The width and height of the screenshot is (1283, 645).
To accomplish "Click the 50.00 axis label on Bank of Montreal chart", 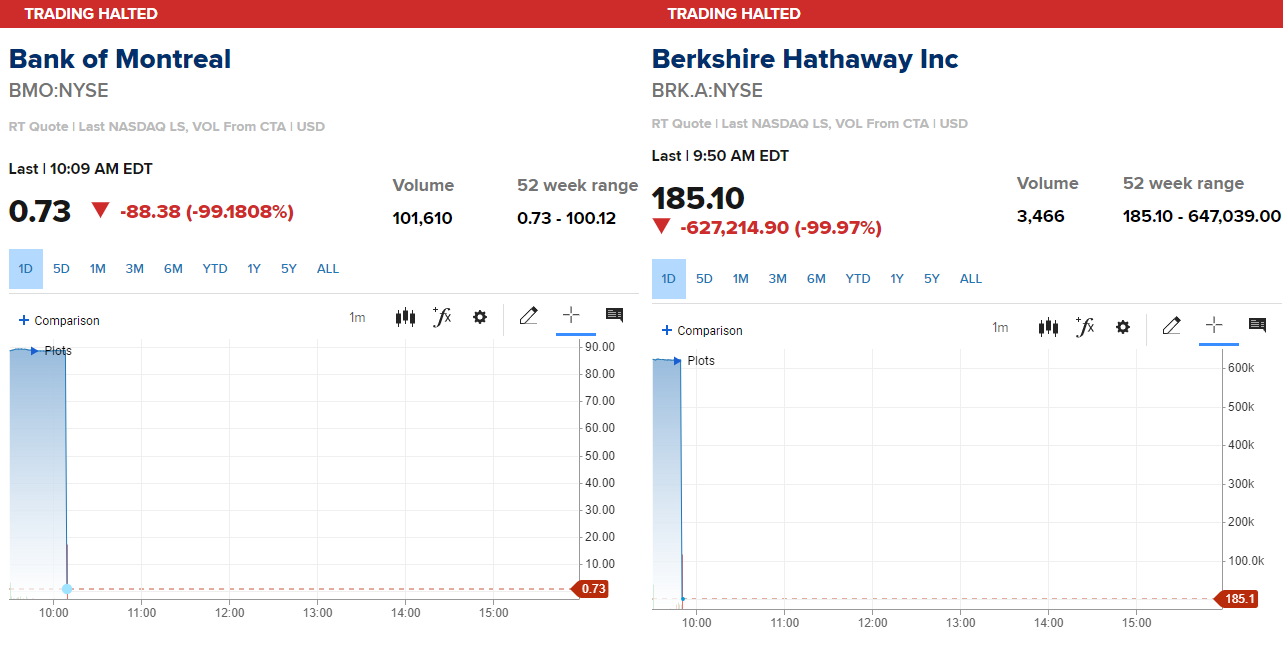I will pos(599,456).
